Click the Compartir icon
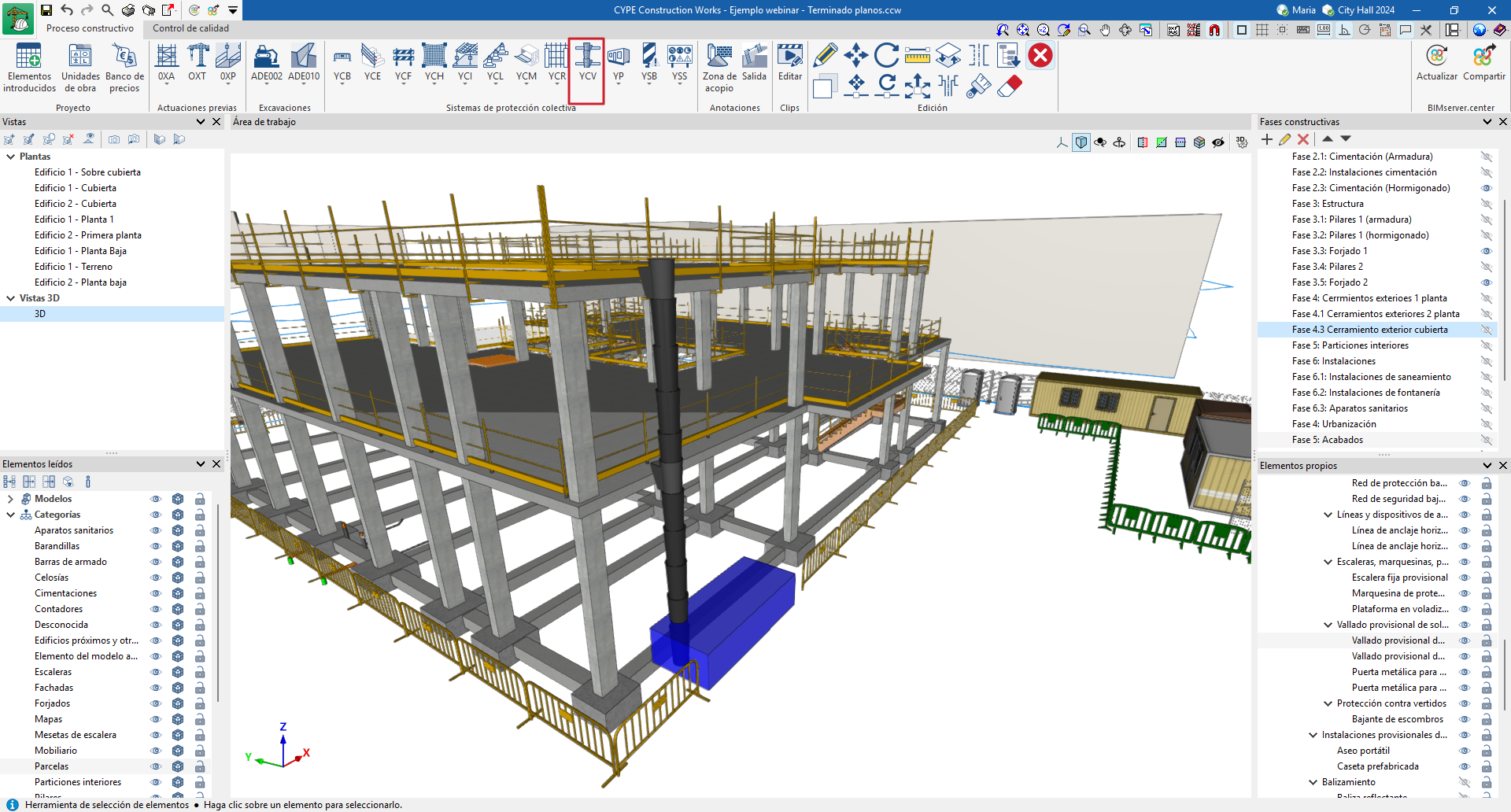Viewport: 1511px width, 812px height. (x=1484, y=63)
